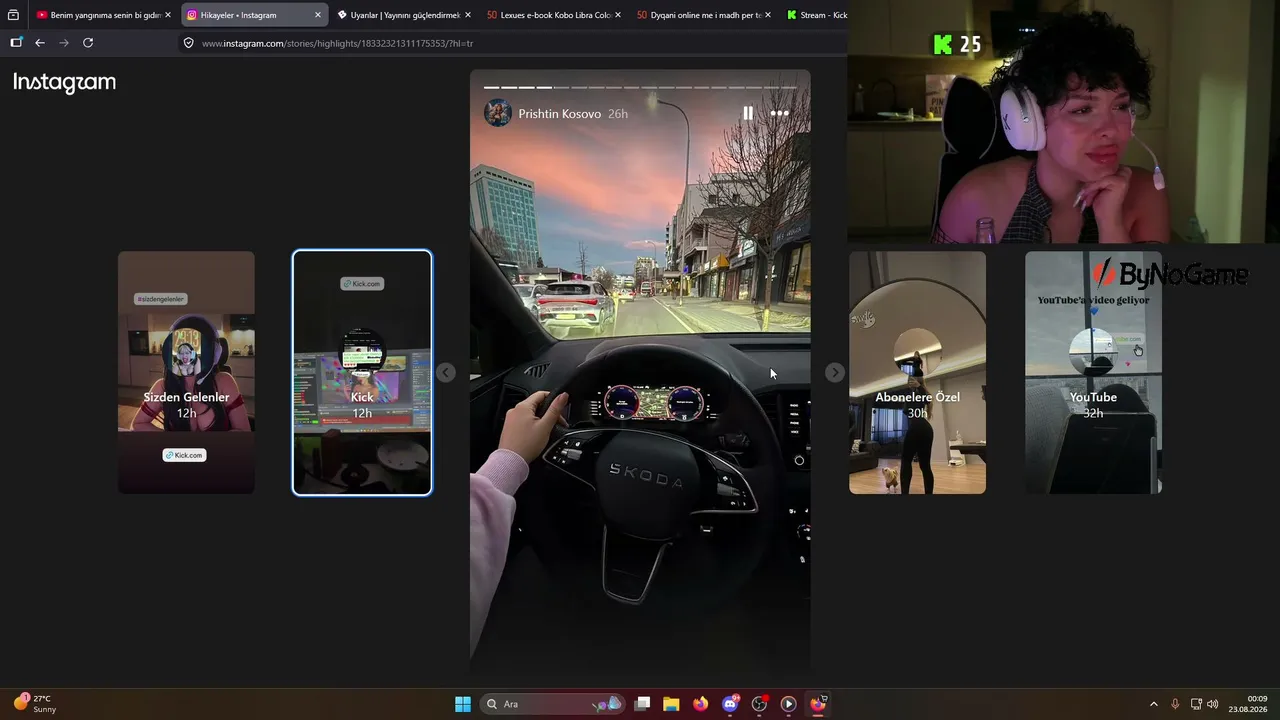This screenshot has height=720, width=1280.
Task: Open the second Firefox taskbar icon
Action: coord(818,704)
